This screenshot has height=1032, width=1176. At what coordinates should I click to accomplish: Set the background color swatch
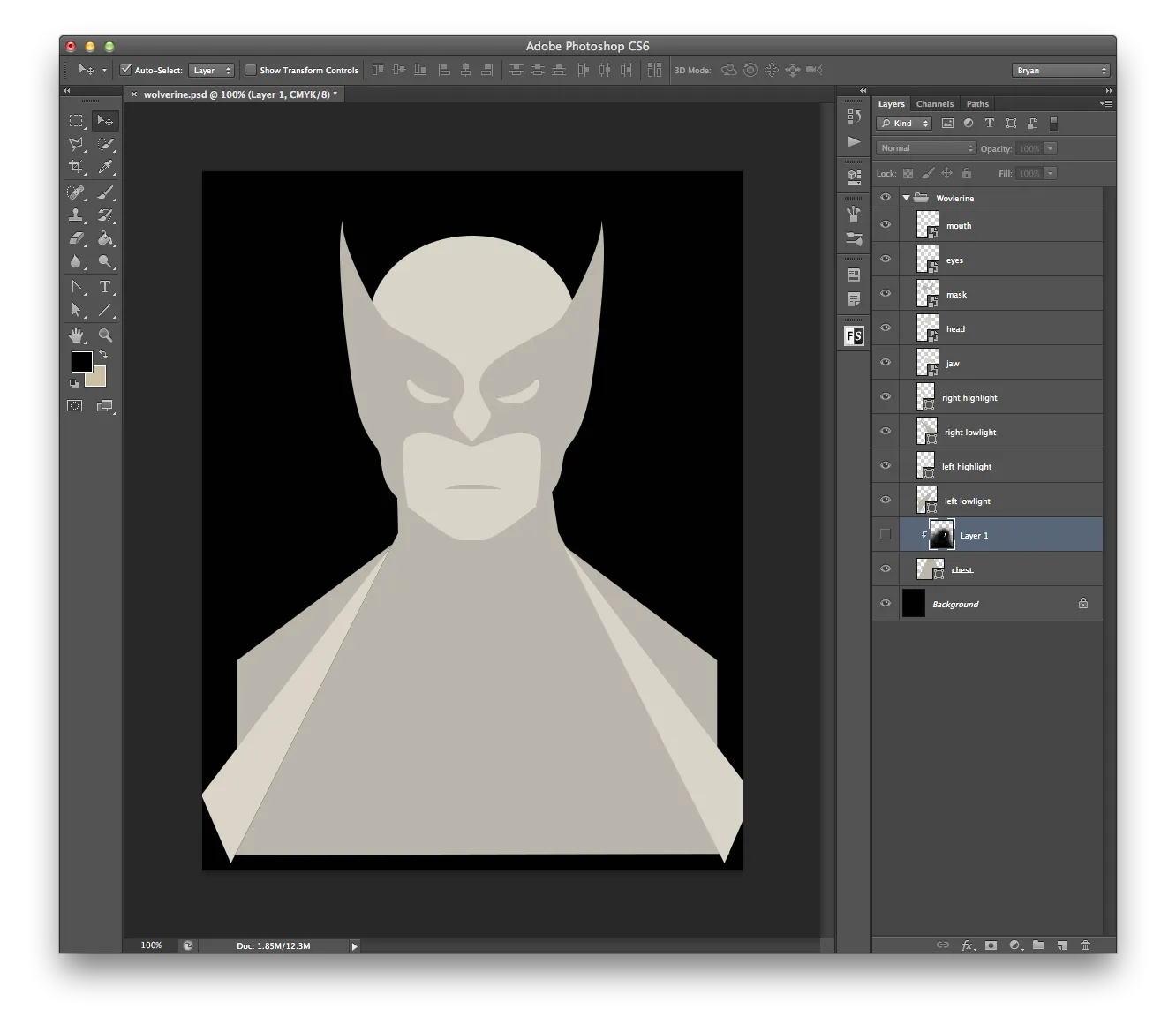pyautogui.click(x=97, y=379)
